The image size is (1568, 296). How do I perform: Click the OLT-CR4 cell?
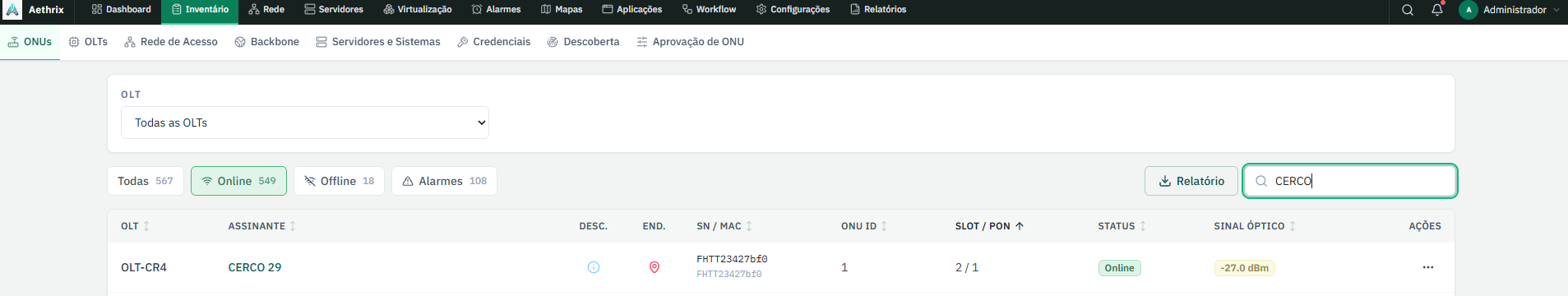pyautogui.click(x=144, y=267)
